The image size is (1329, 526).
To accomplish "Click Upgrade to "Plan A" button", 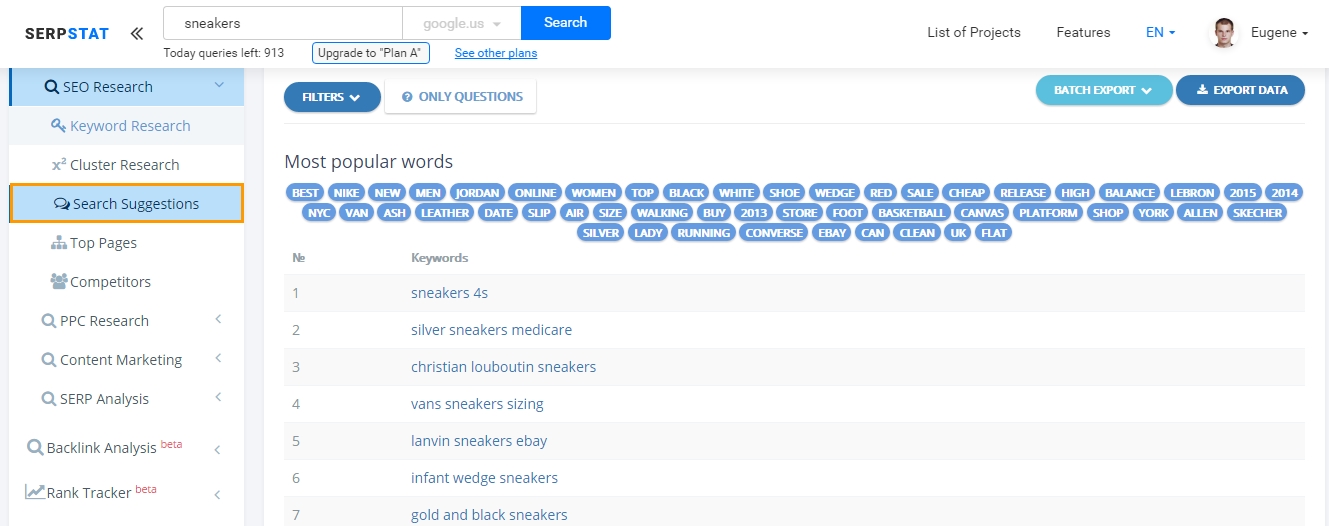I will (x=371, y=53).
